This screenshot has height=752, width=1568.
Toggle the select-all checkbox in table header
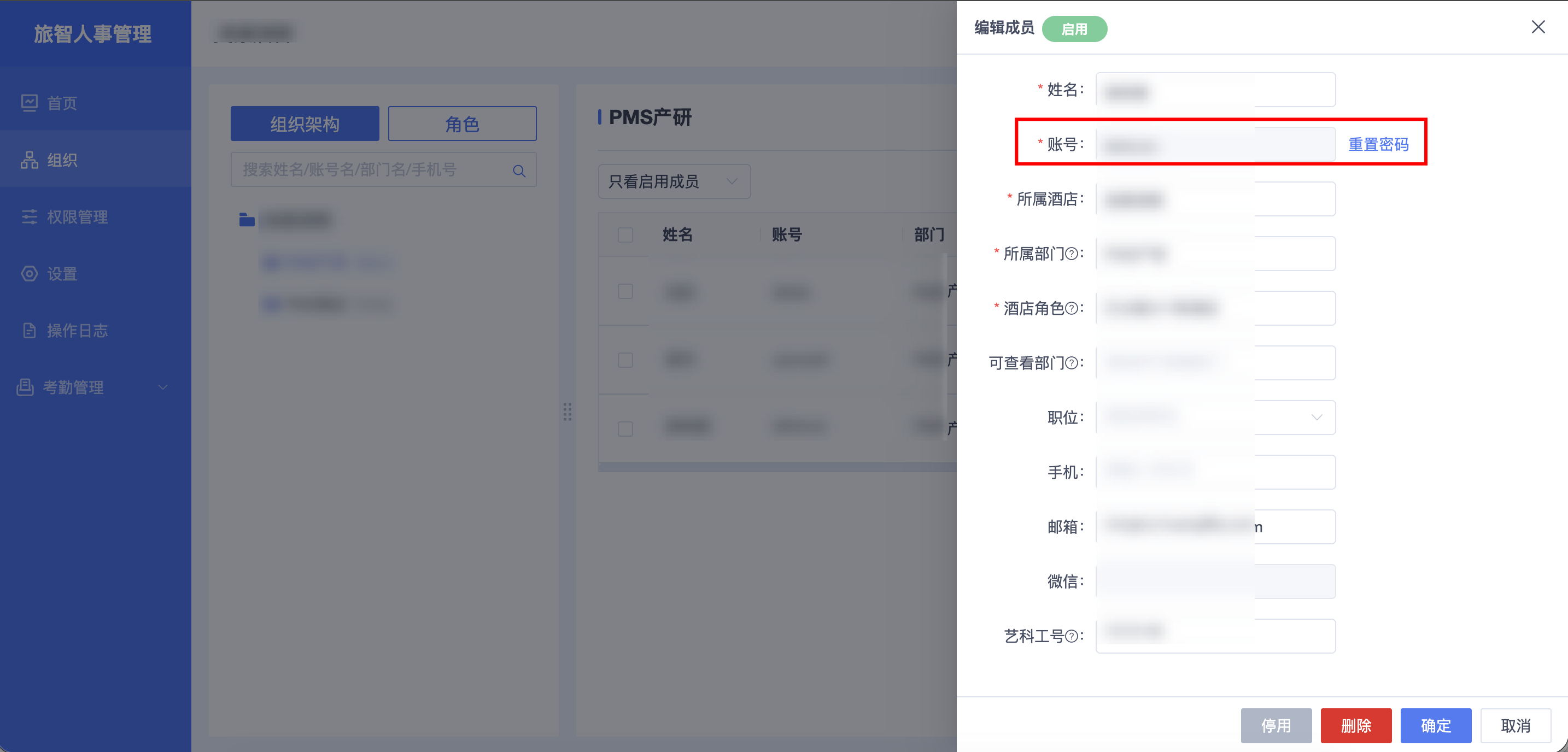pos(625,235)
